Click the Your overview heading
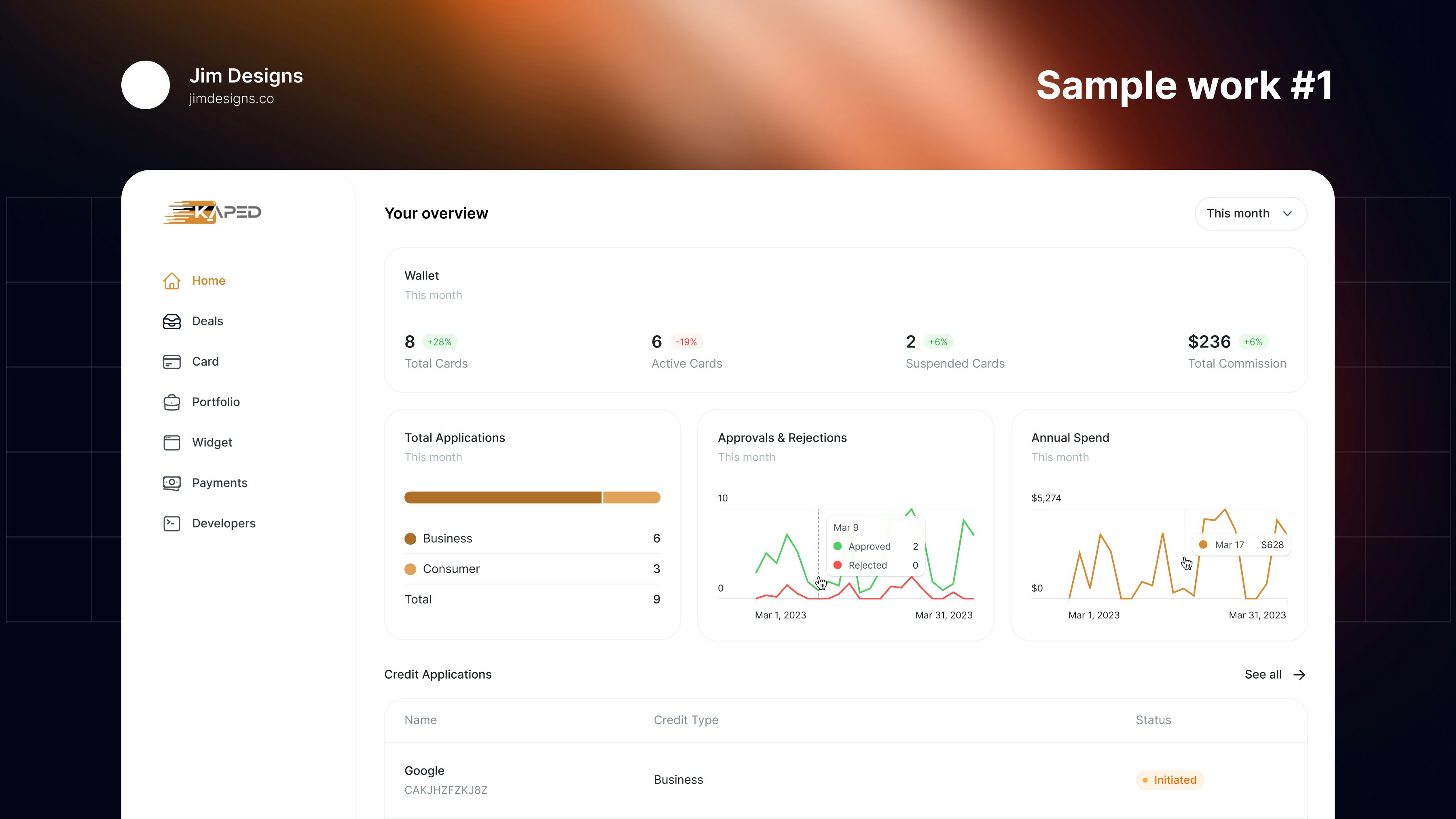1456x819 pixels. pos(436,214)
